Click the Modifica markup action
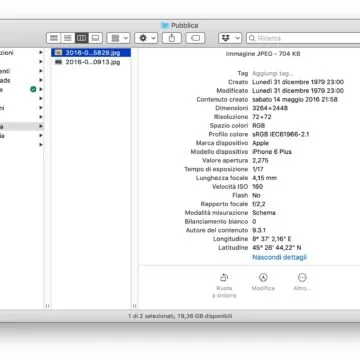The height and width of the screenshot is (360, 360). point(263,282)
